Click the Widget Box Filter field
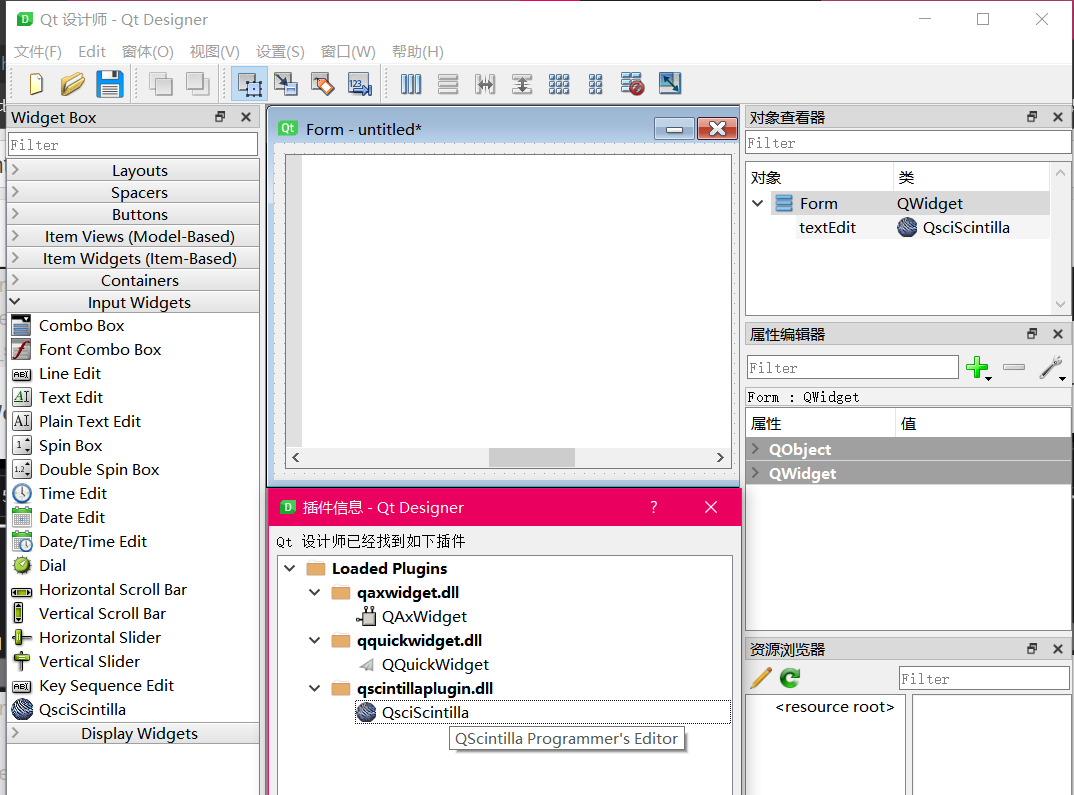 pos(133,144)
